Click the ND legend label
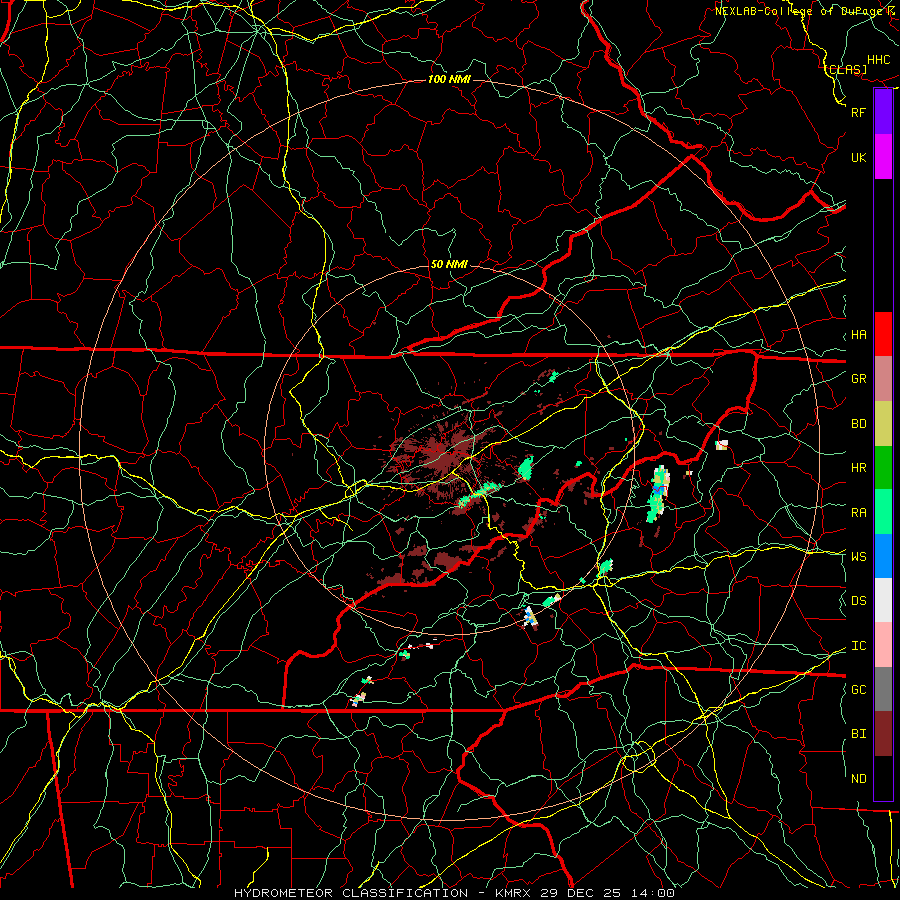 pyautogui.click(x=859, y=779)
